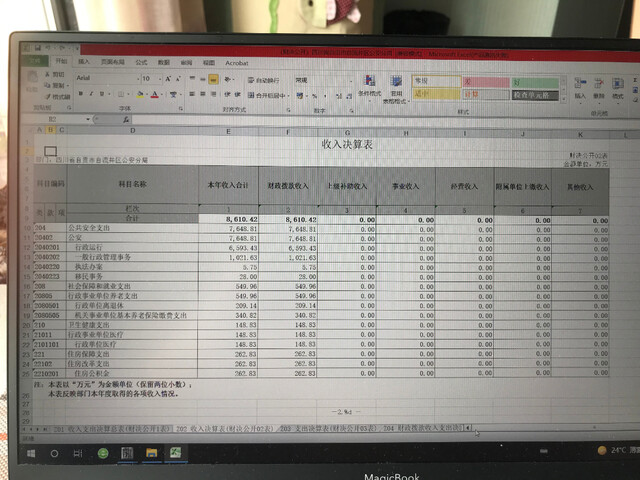Open the Windows Start menu
Viewport: 640px width, 480px height.
[x=31, y=453]
